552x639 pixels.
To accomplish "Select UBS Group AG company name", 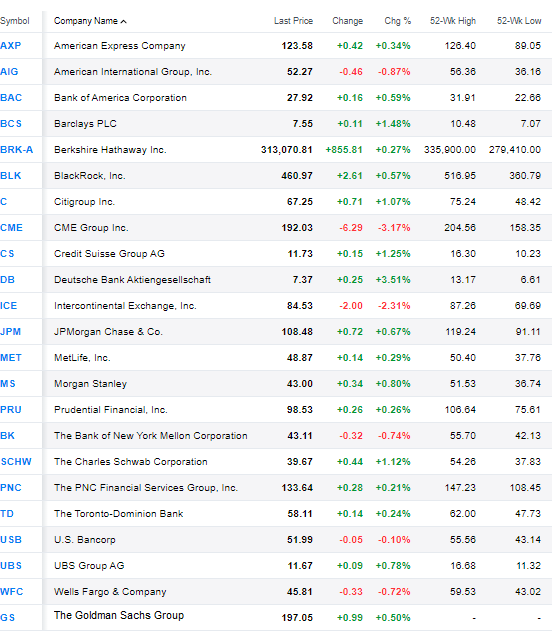I will [89, 566].
